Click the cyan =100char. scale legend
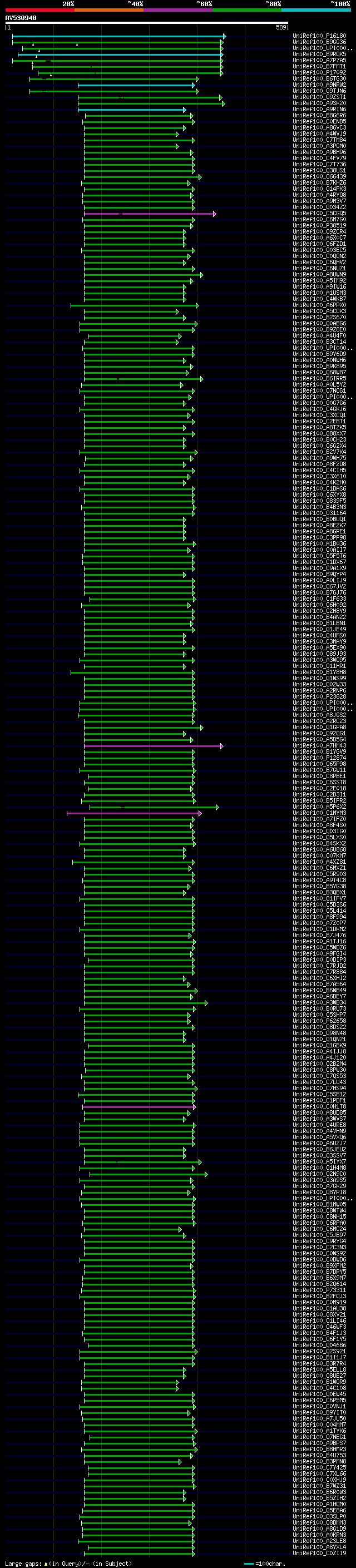The height and width of the screenshot is (1568, 356). [x=264, y=1564]
